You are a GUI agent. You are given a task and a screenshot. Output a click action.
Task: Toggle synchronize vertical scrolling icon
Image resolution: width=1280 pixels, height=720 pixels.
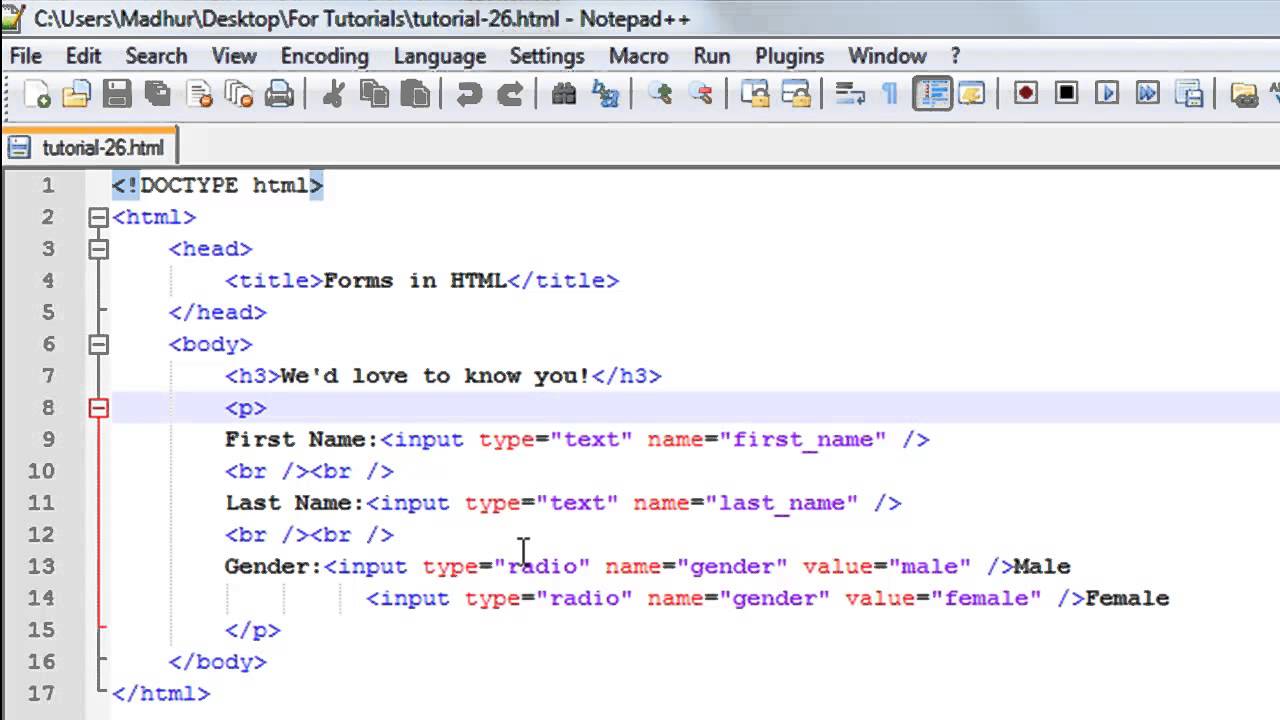(755, 94)
